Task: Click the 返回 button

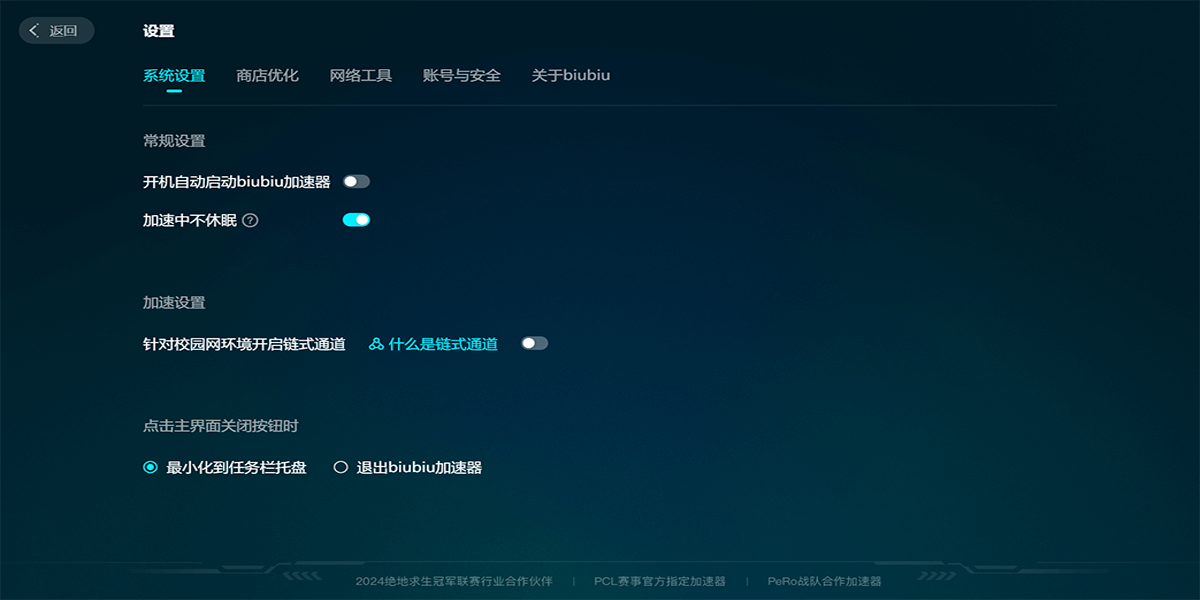Action: 56,31
